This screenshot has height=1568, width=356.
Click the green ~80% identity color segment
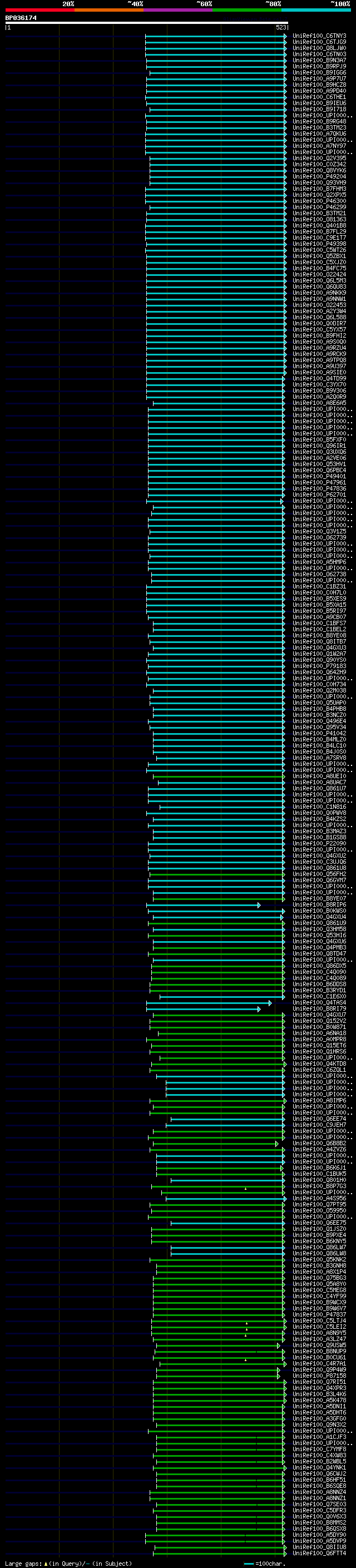[x=247, y=10]
